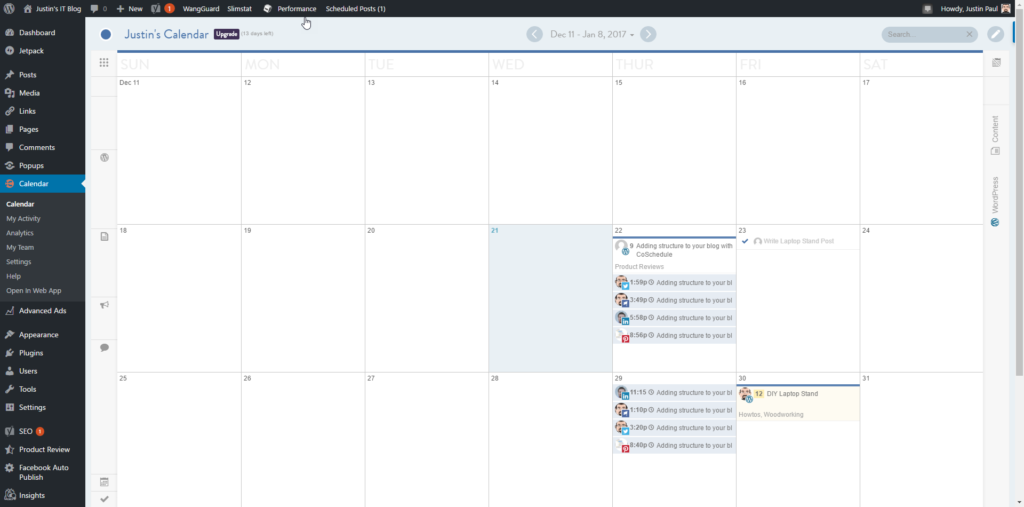Image resolution: width=1024 pixels, height=507 pixels.
Task: Open Pages in the sidebar
Action: 42,129
